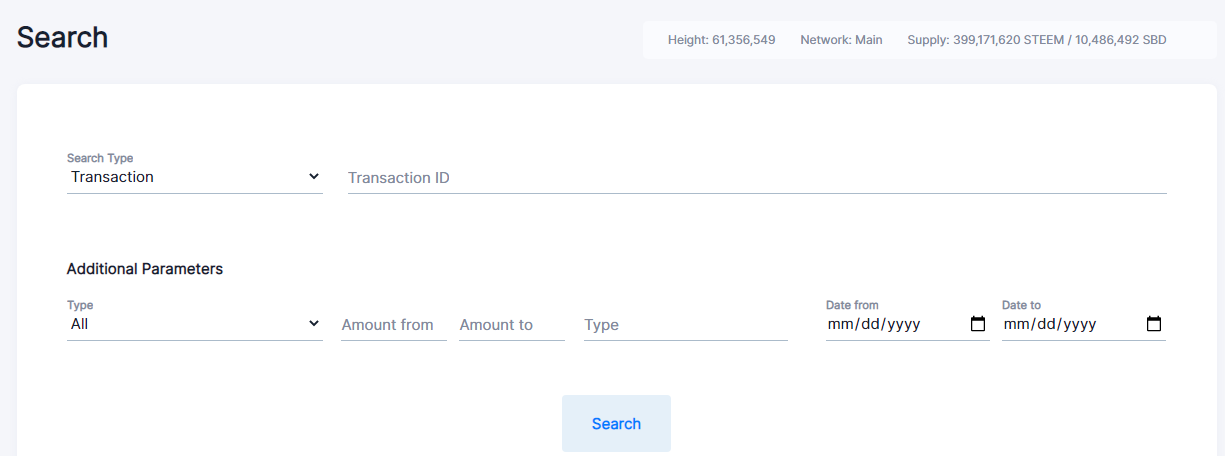Select the Network: Main status text

(841, 40)
